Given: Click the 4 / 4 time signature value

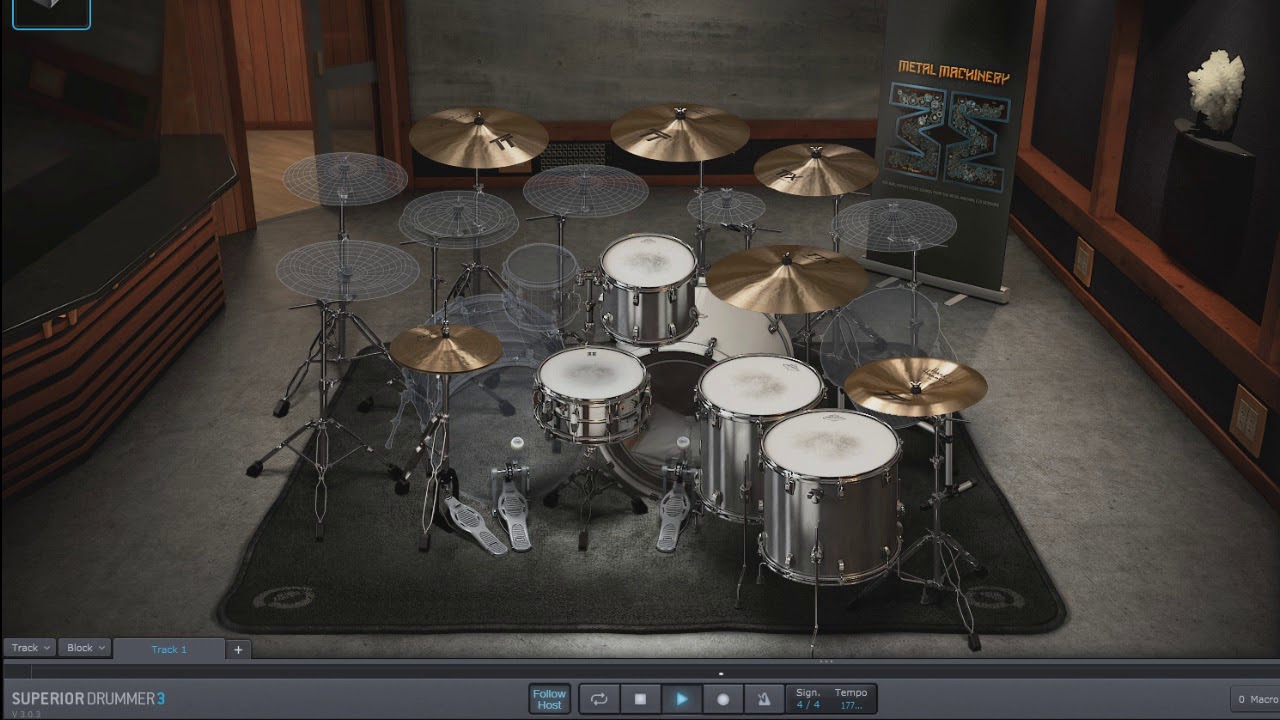Looking at the screenshot, I should coord(807,705).
